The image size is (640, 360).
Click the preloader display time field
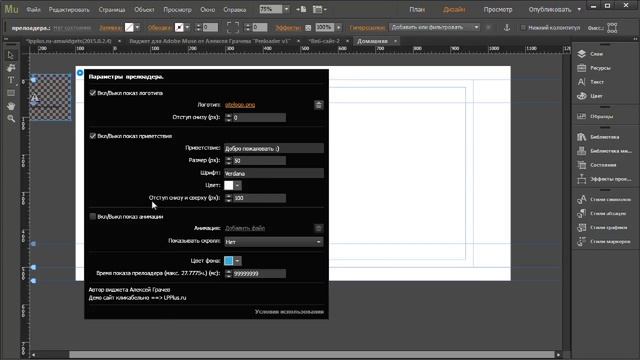(259, 273)
